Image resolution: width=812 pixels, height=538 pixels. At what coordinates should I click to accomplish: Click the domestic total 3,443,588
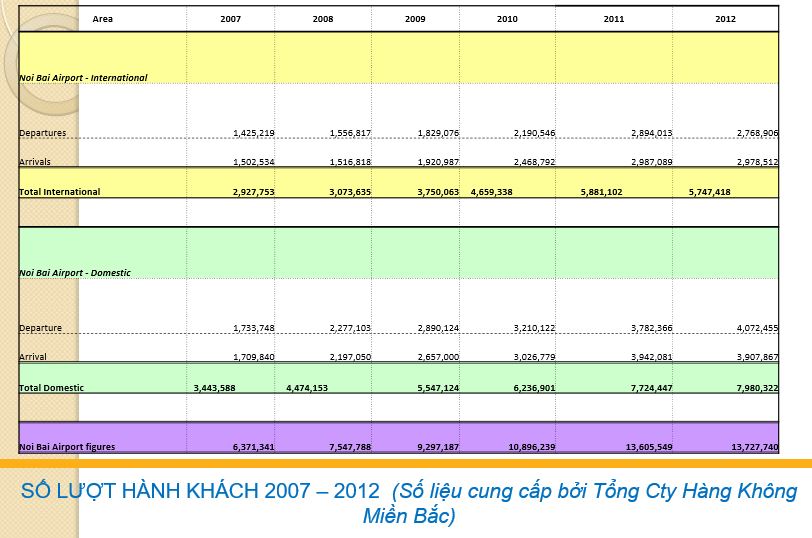pos(214,388)
